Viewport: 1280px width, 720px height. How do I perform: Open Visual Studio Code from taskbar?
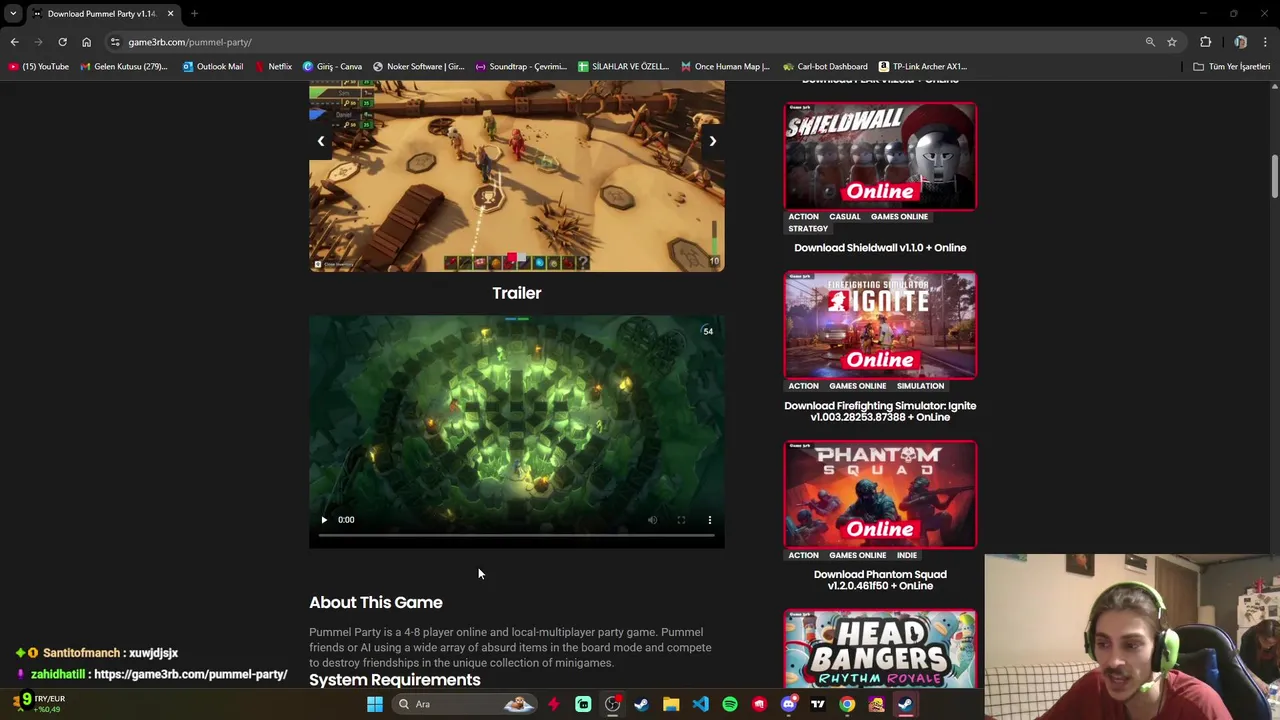pos(700,704)
